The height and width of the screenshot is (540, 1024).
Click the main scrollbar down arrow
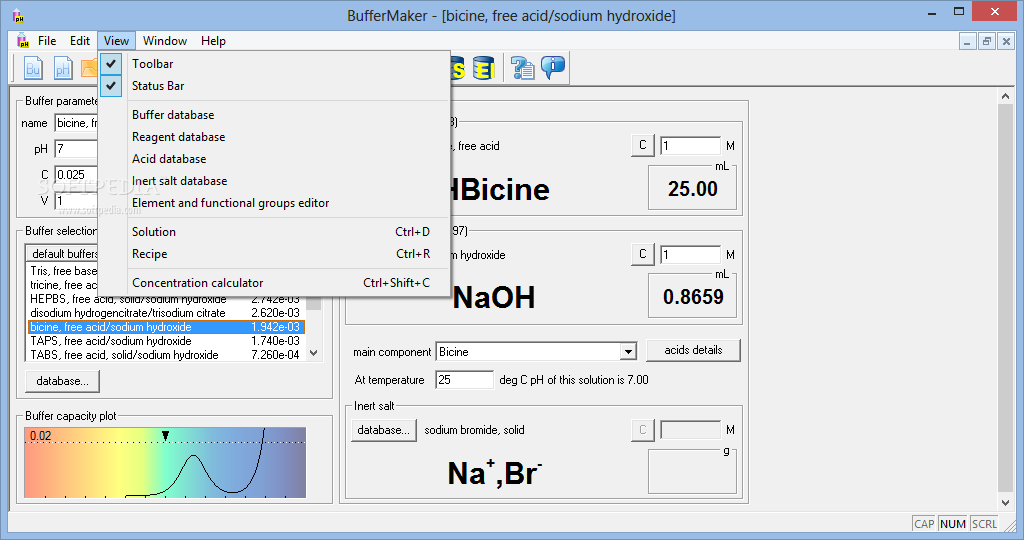click(1005, 503)
